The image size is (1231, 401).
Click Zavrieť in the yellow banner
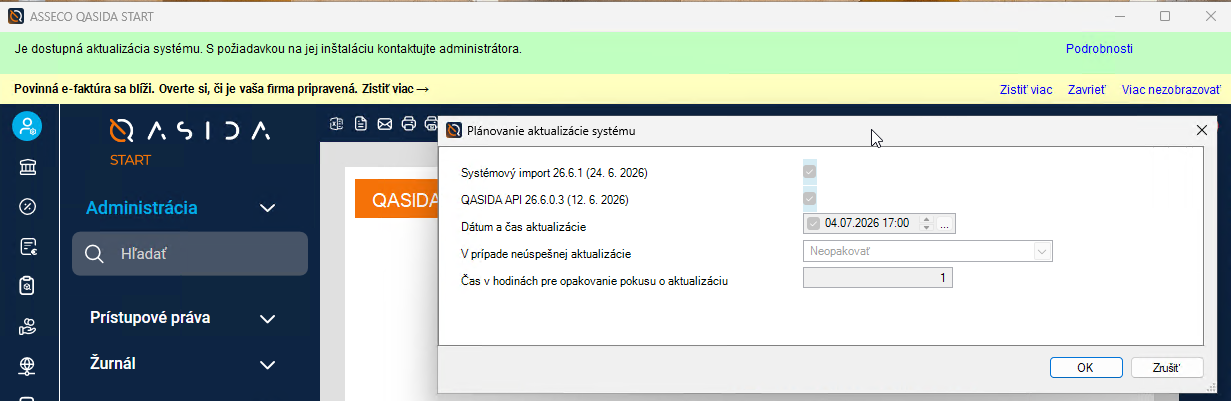point(1087,89)
